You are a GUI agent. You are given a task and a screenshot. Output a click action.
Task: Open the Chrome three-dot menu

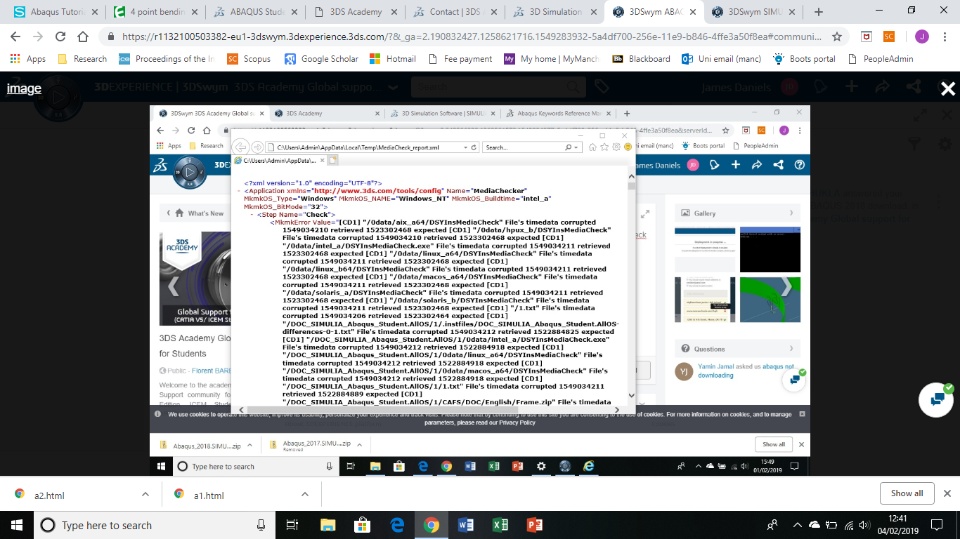click(945, 37)
